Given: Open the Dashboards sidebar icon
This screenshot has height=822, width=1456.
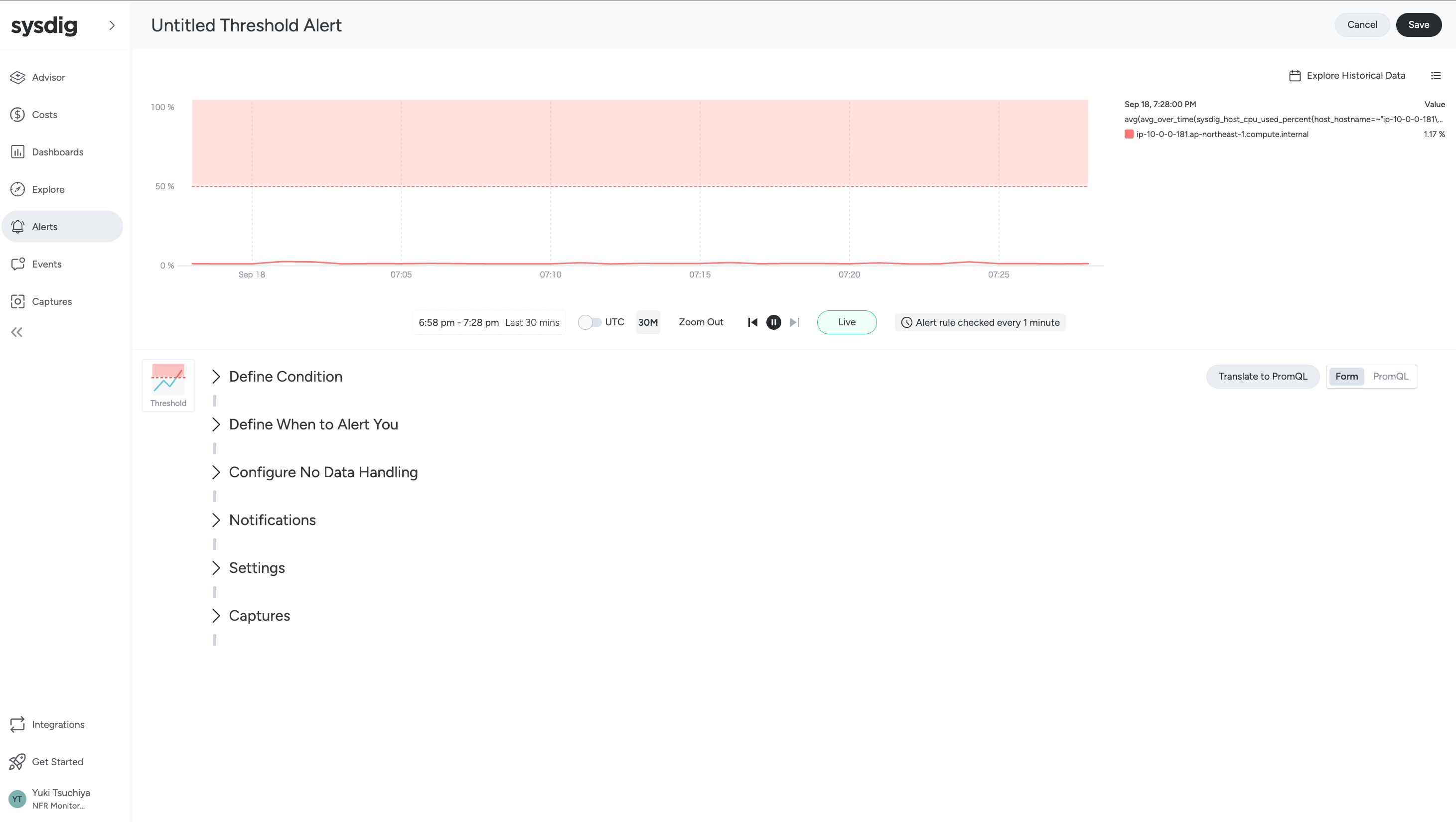Looking at the screenshot, I should click(x=17, y=152).
